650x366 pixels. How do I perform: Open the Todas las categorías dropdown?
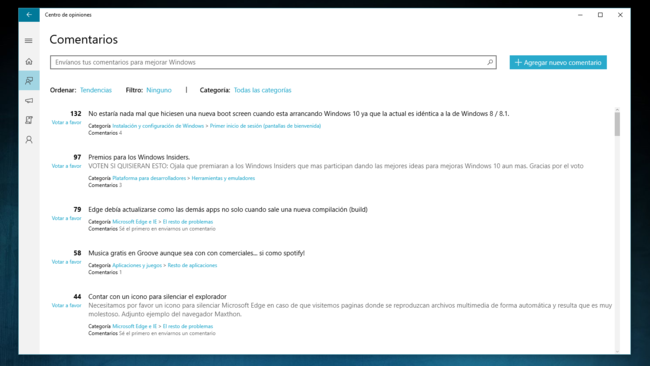(x=262, y=90)
